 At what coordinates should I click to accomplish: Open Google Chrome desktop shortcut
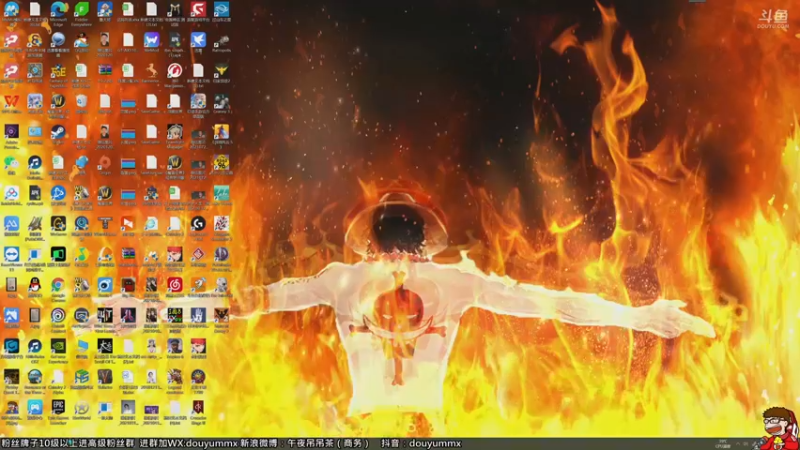click(x=58, y=285)
